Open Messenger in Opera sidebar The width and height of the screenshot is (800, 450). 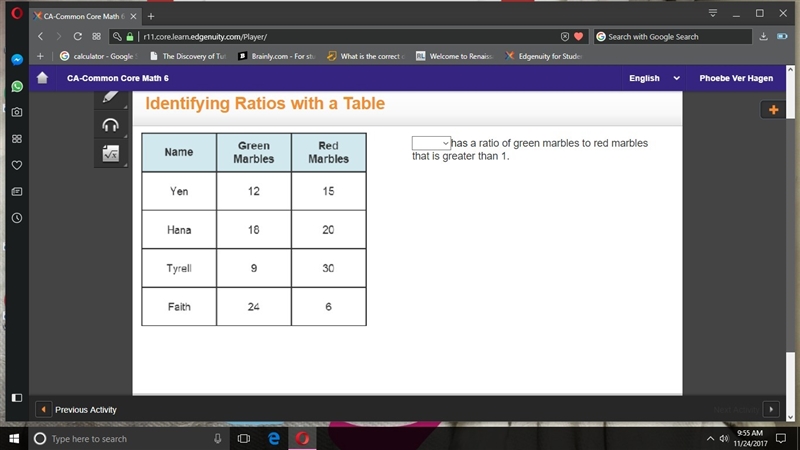tap(17, 60)
